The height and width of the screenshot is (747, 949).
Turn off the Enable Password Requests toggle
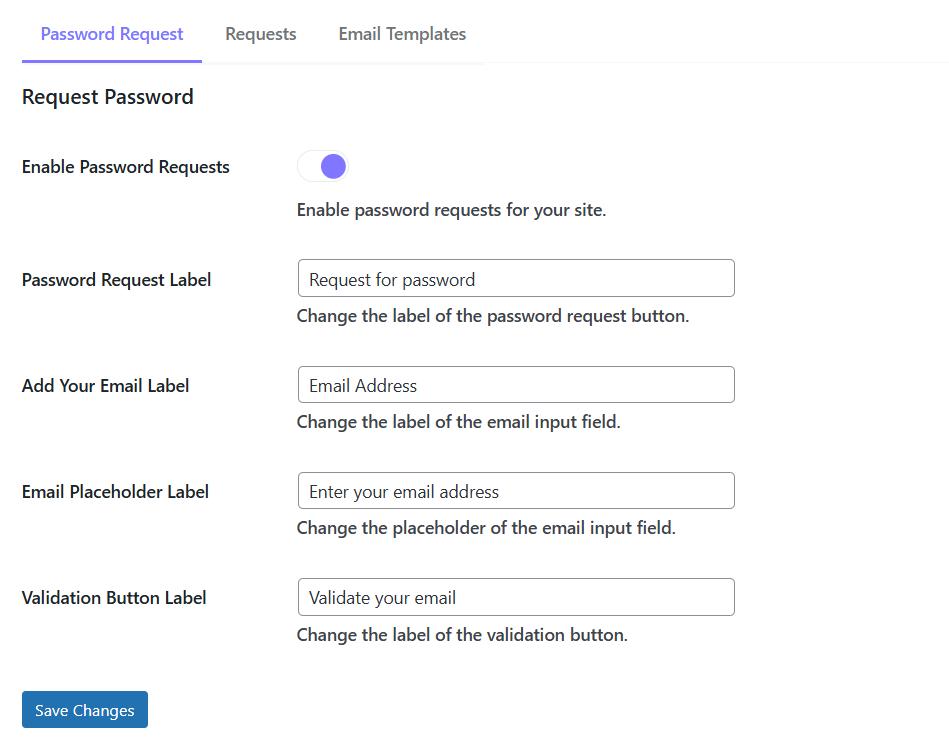pos(322,166)
